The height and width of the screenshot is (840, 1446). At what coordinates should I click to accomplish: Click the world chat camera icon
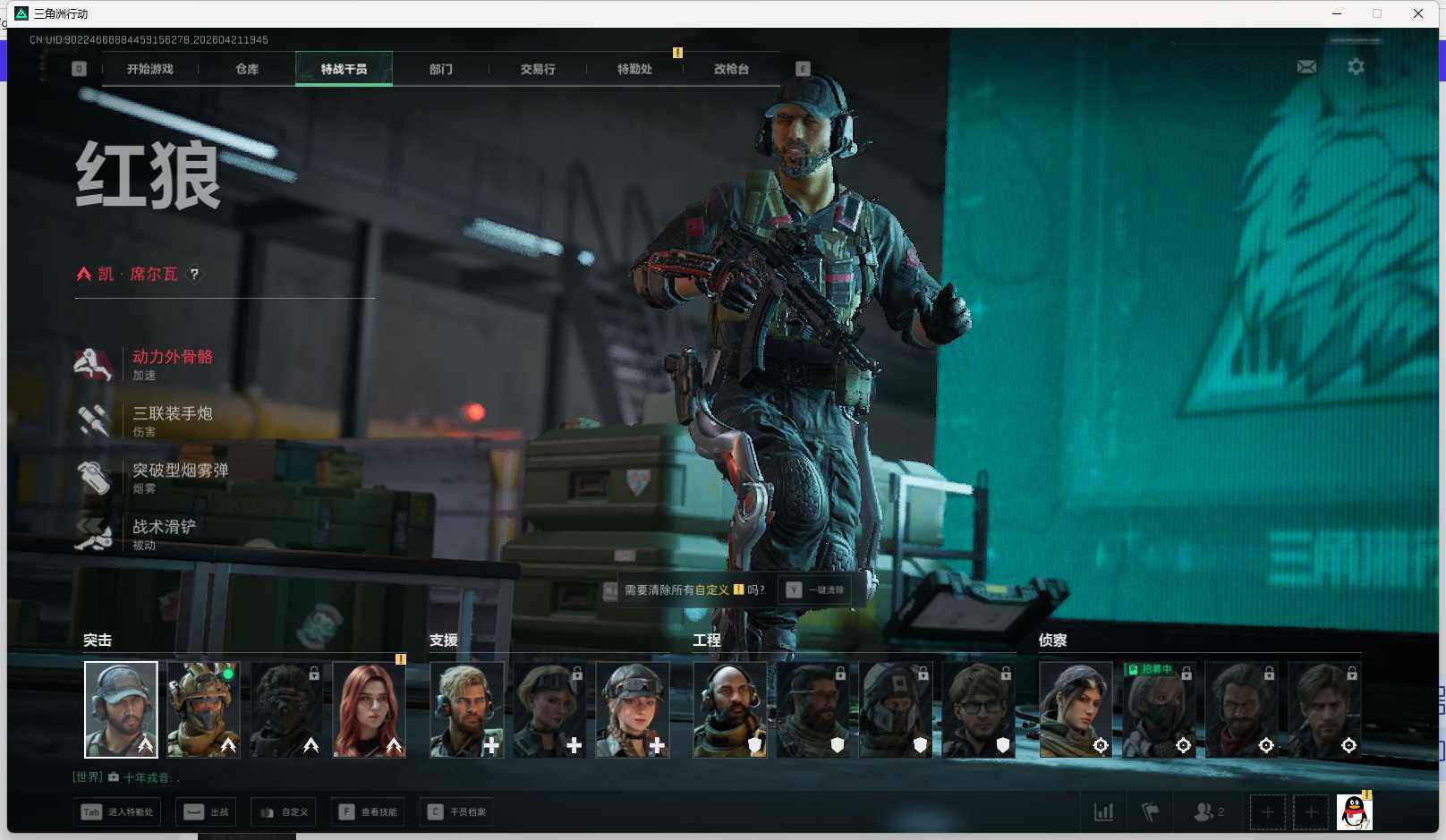coord(114,777)
